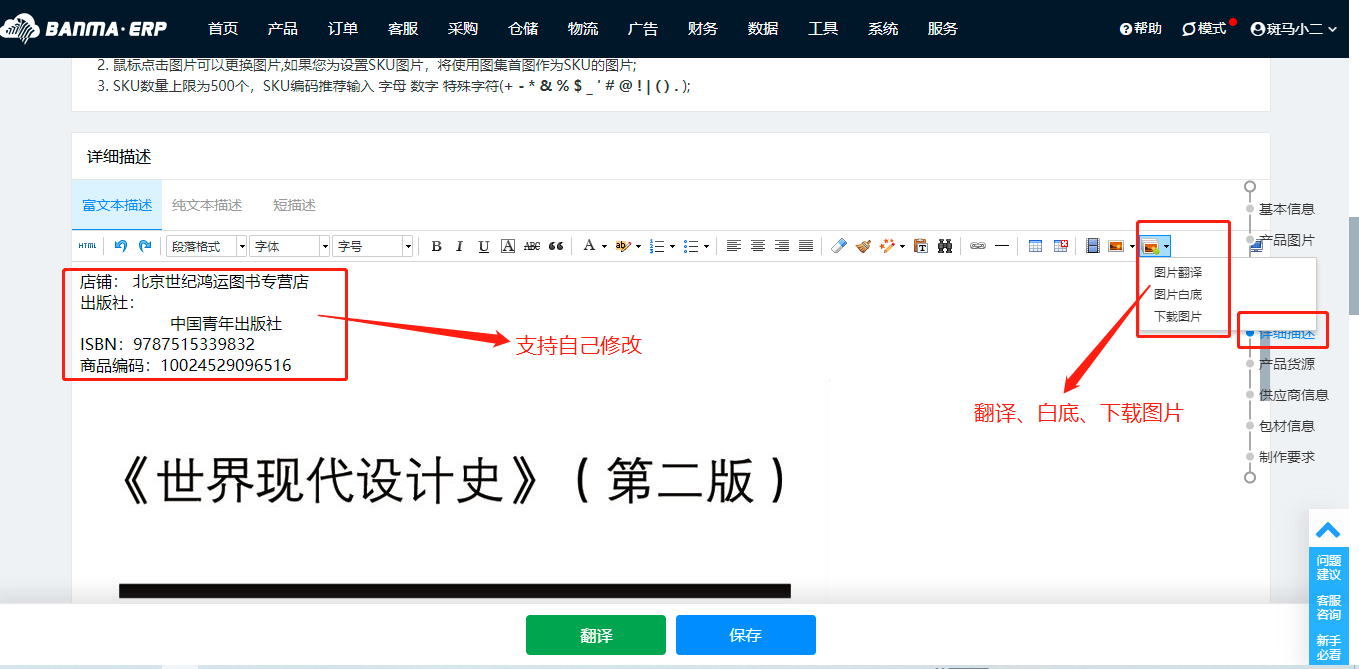This screenshot has width=1359, height=669.
Task: Toggle italic formatting
Action: click(x=460, y=246)
